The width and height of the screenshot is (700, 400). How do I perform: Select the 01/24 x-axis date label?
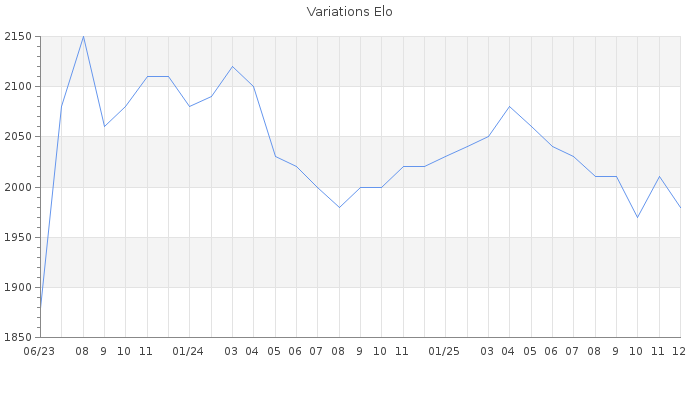pos(188,351)
